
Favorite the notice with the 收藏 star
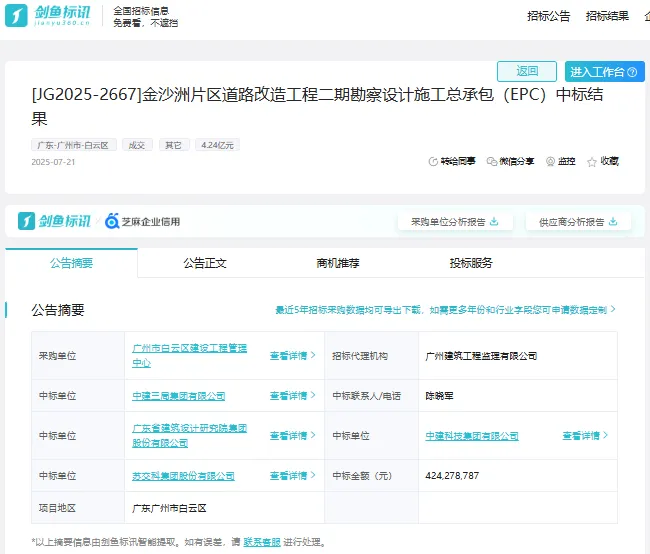tap(592, 161)
